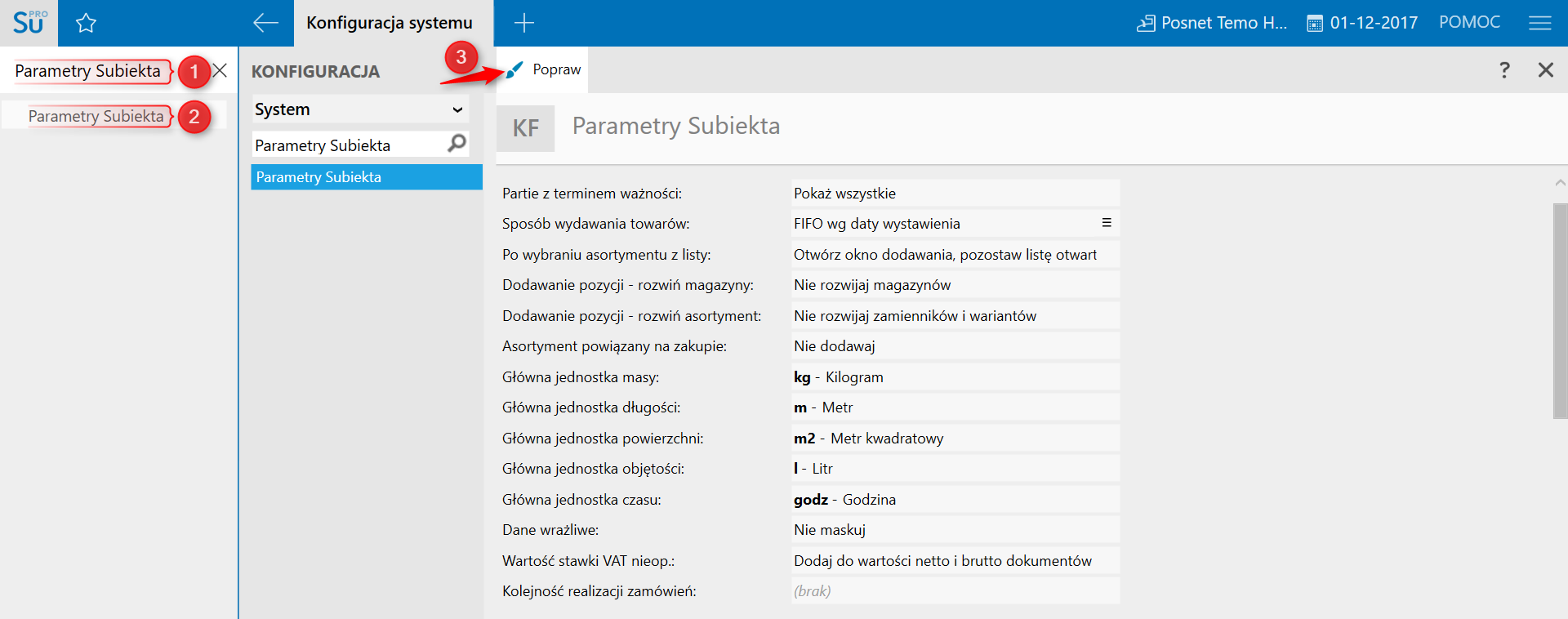Open help question mark icon
The height and width of the screenshot is (619, 1568).
[x=1504, y=70]
